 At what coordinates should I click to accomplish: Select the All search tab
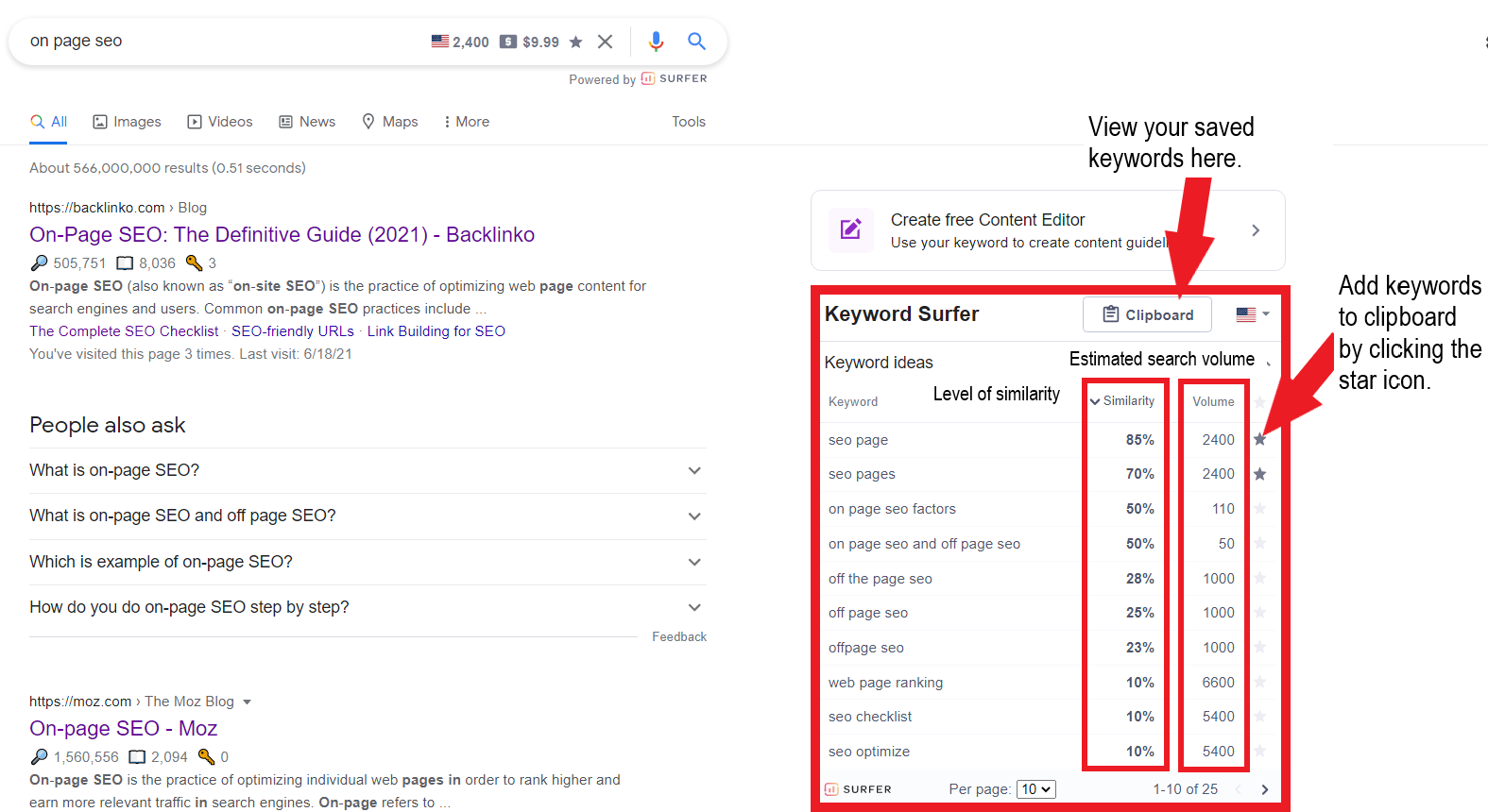(48, 122)
